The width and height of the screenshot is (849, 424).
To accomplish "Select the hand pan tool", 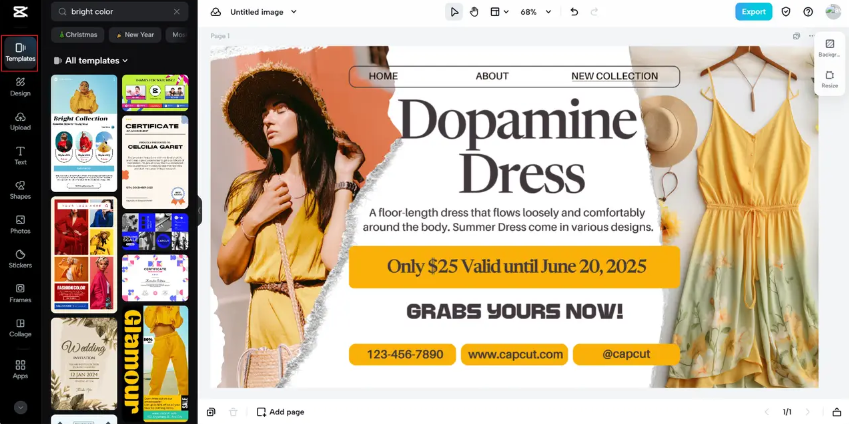I will click(x=474, y=12).
